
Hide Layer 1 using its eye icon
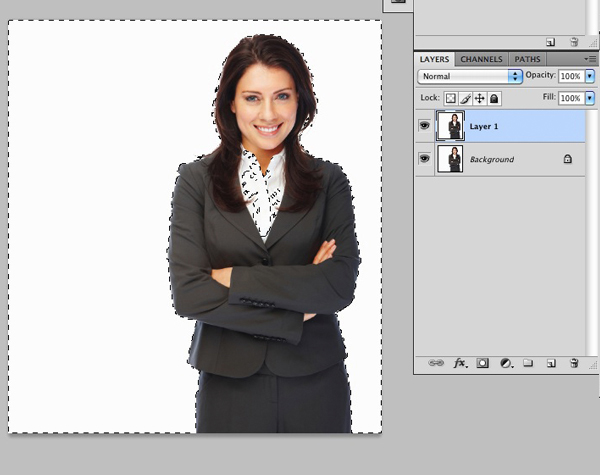click(x=424, y=126)
